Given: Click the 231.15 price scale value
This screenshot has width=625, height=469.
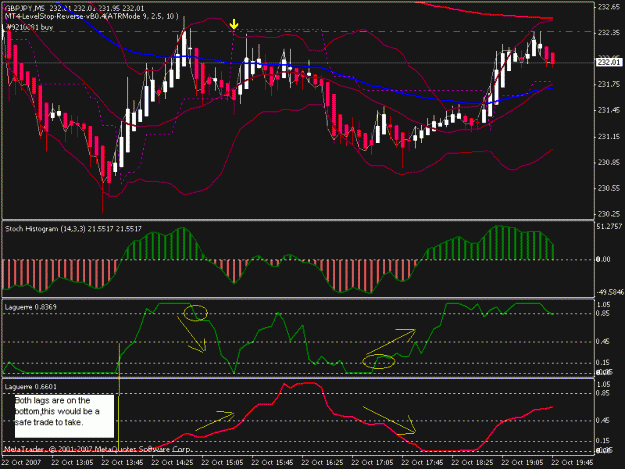Looking at the screenshot, I should (609, 137).
